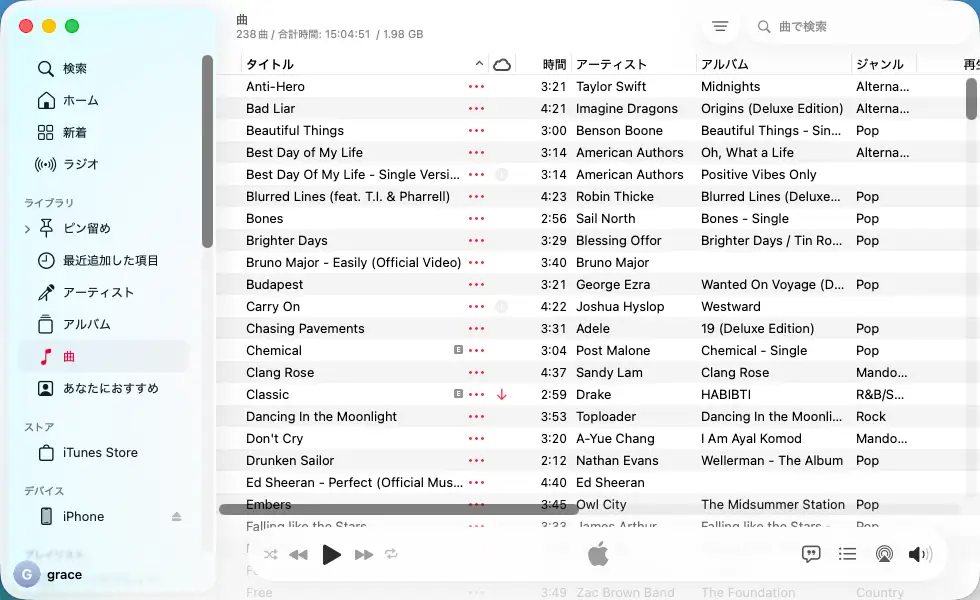Click the song list vertical scrollbar
The width and height of the screenshot is (980, 600).
pyautogui.click(x=971, y=99)
